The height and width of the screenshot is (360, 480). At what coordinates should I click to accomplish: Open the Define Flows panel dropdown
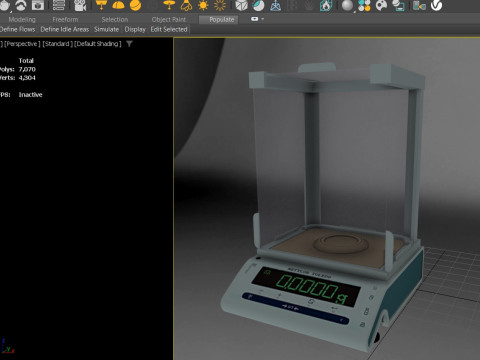pos(17,29)
